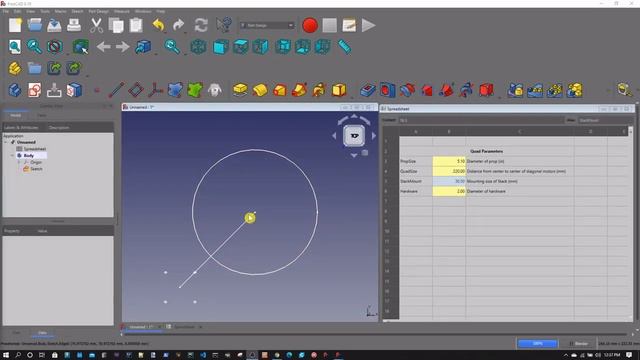Open the Part Design menu

98,11
